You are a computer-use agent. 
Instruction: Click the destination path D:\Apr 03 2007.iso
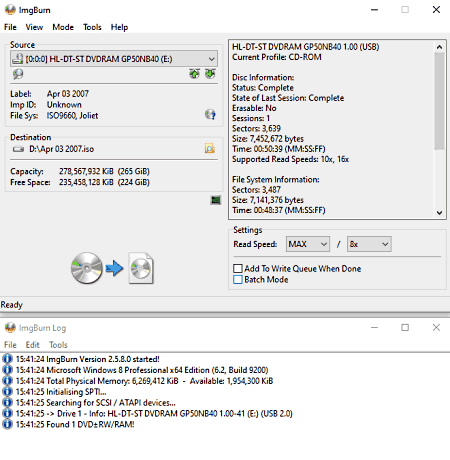(x=61, y=149)
